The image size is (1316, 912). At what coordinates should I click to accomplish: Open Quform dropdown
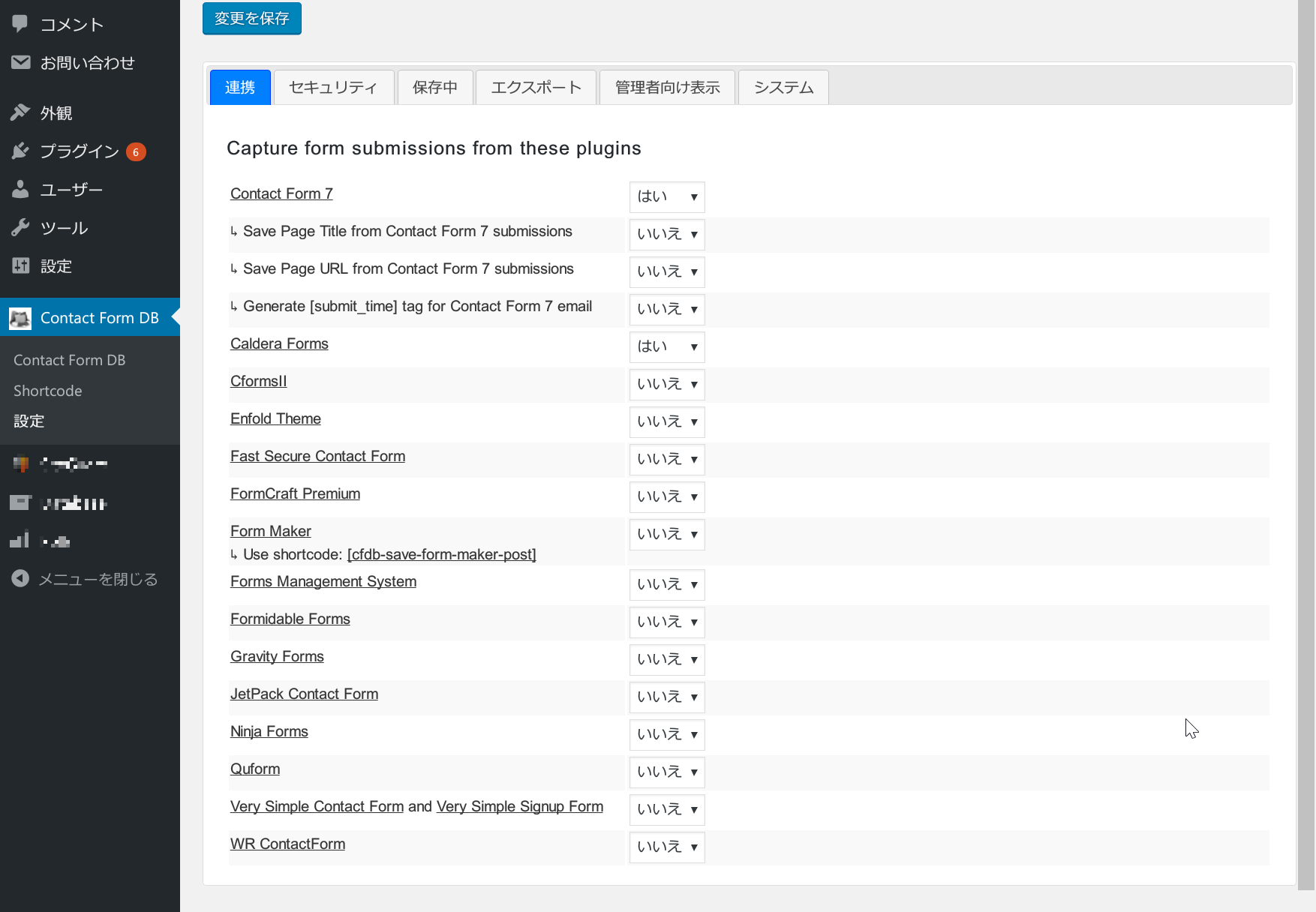[667, 772]
